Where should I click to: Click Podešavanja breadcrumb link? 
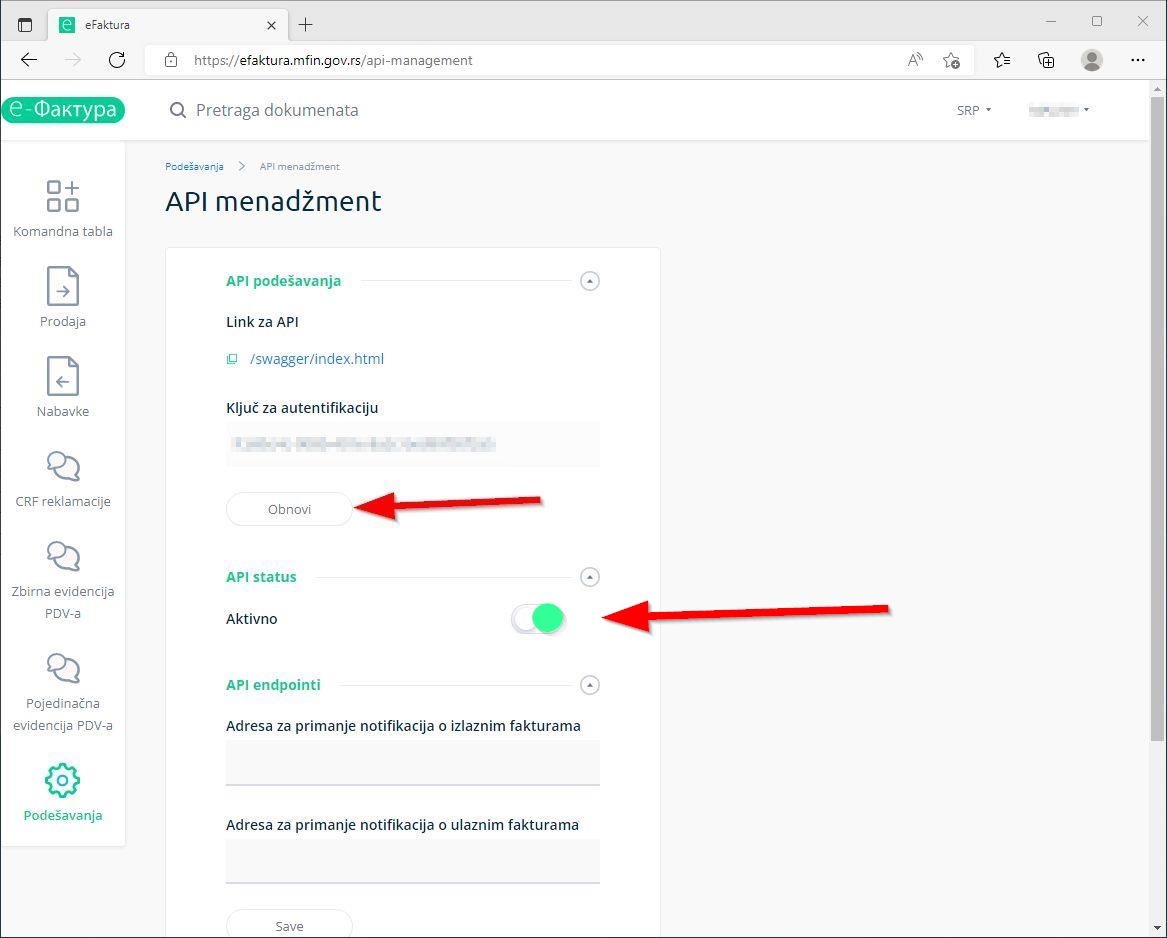pyautogui.click(x=194, y=166)
